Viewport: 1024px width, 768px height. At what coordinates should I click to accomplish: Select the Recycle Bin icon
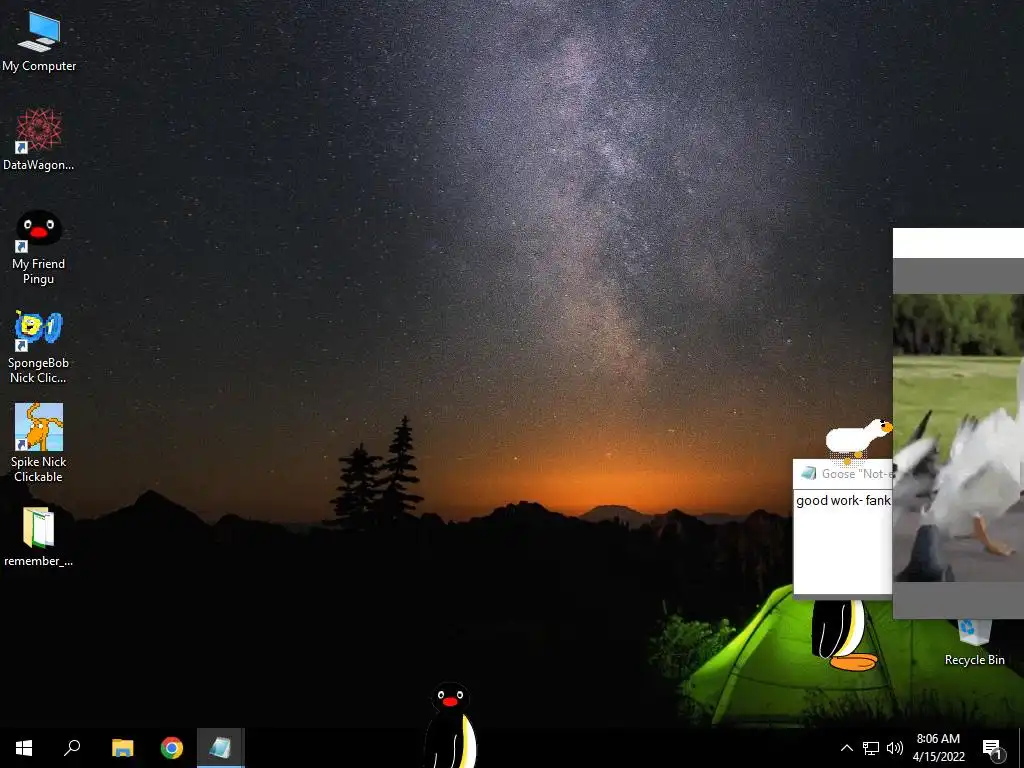[974, 643]
